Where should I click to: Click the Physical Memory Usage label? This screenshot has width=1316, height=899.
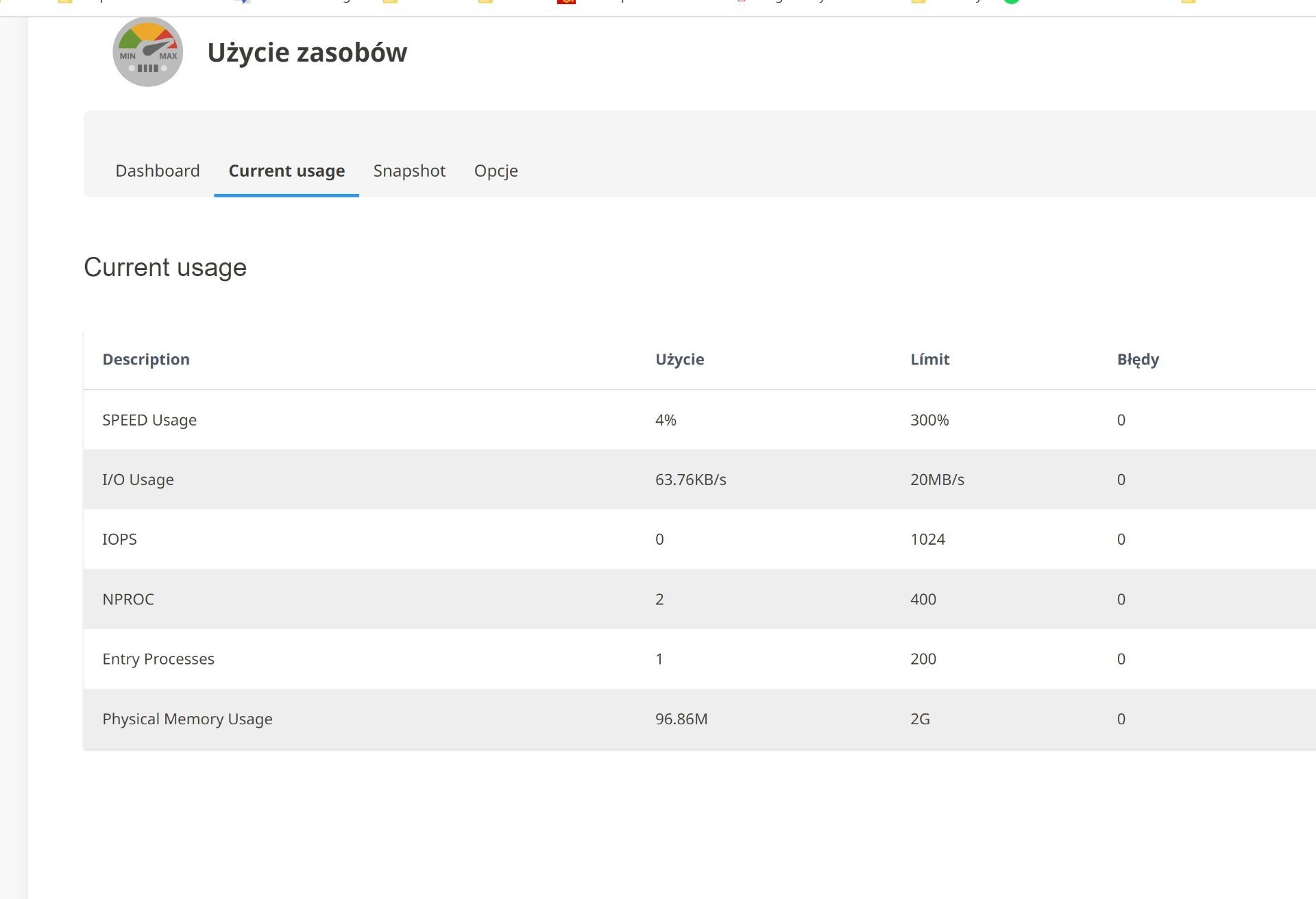(x=187, y=719)
